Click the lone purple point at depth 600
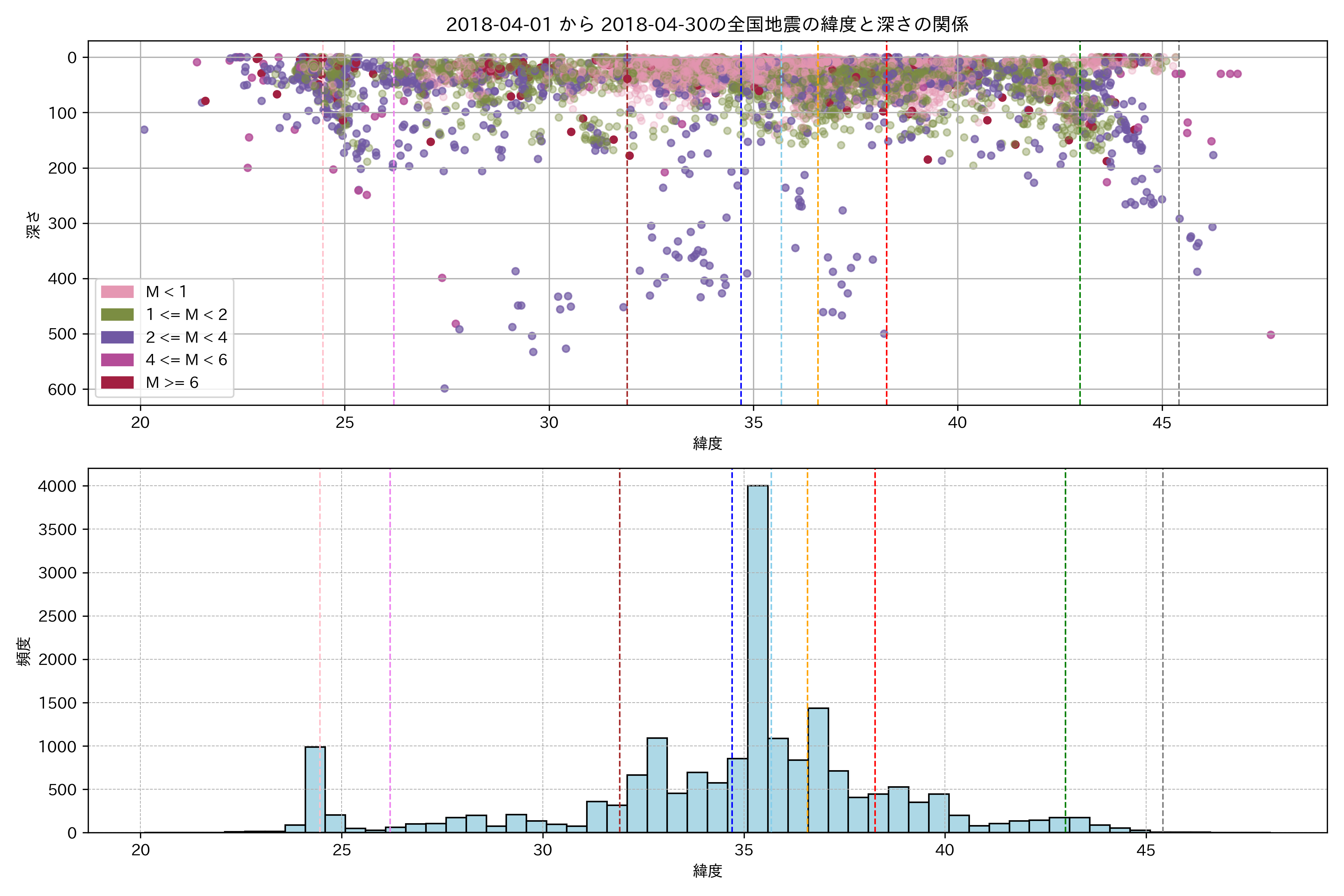1344x896 pixels. 445,389
